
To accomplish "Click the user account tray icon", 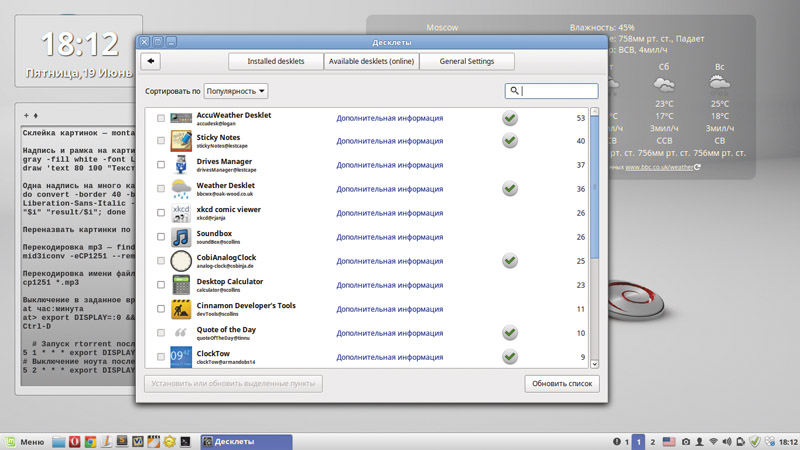I will pos(699,441).
